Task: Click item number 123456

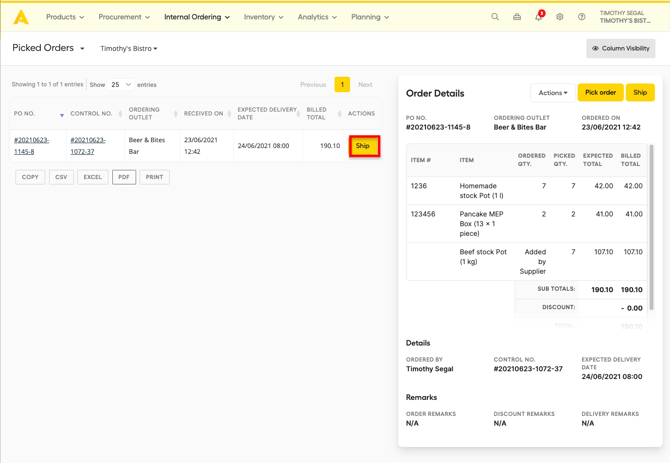Action: click(x=423, y=214)
